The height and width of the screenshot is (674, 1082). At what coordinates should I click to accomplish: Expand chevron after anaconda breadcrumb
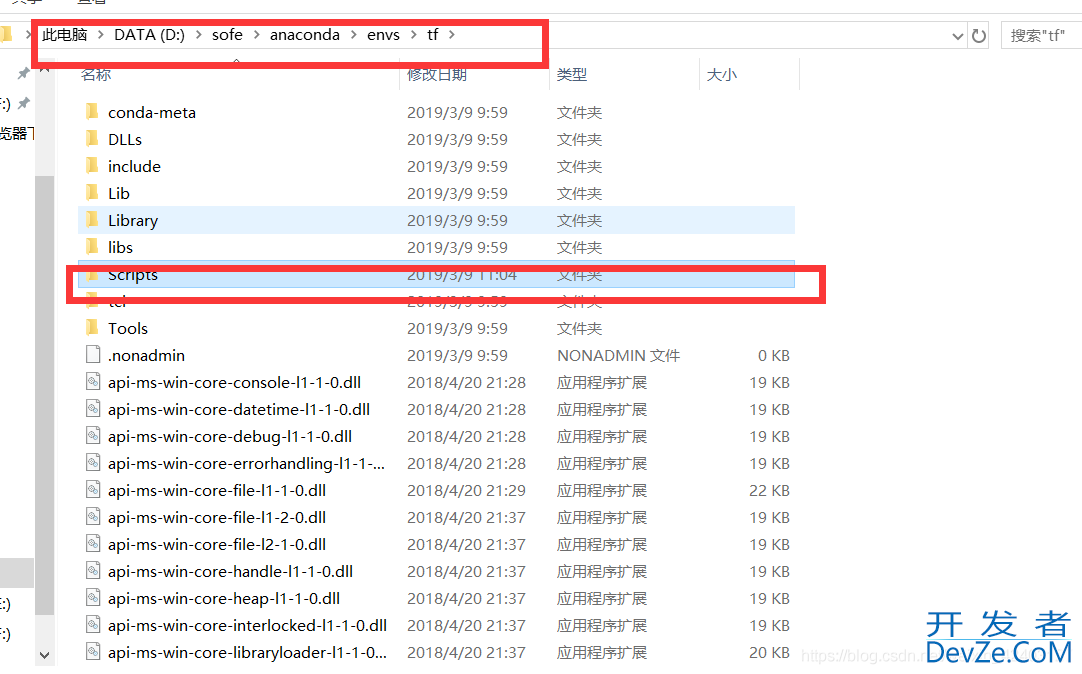click(353, 34)
